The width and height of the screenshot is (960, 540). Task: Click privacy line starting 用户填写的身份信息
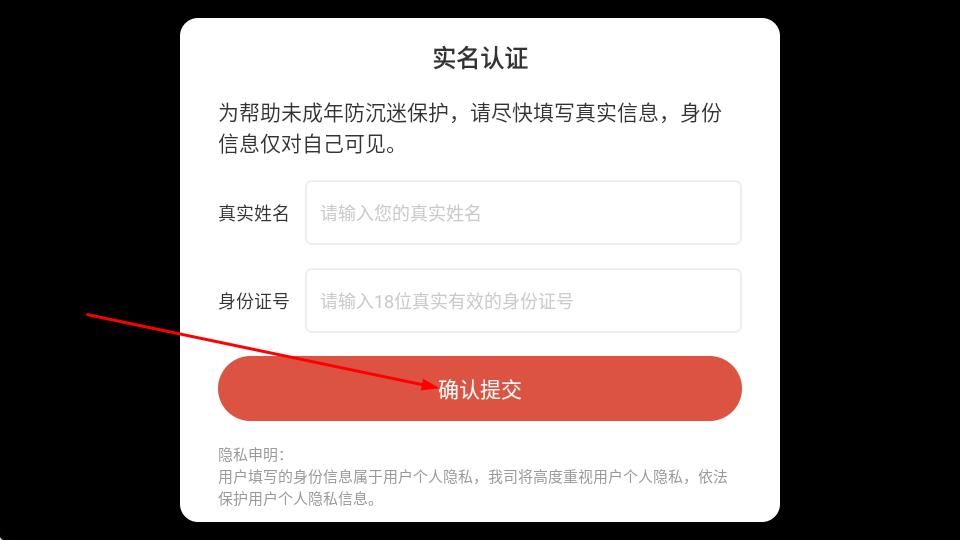[x=473, y=477]
